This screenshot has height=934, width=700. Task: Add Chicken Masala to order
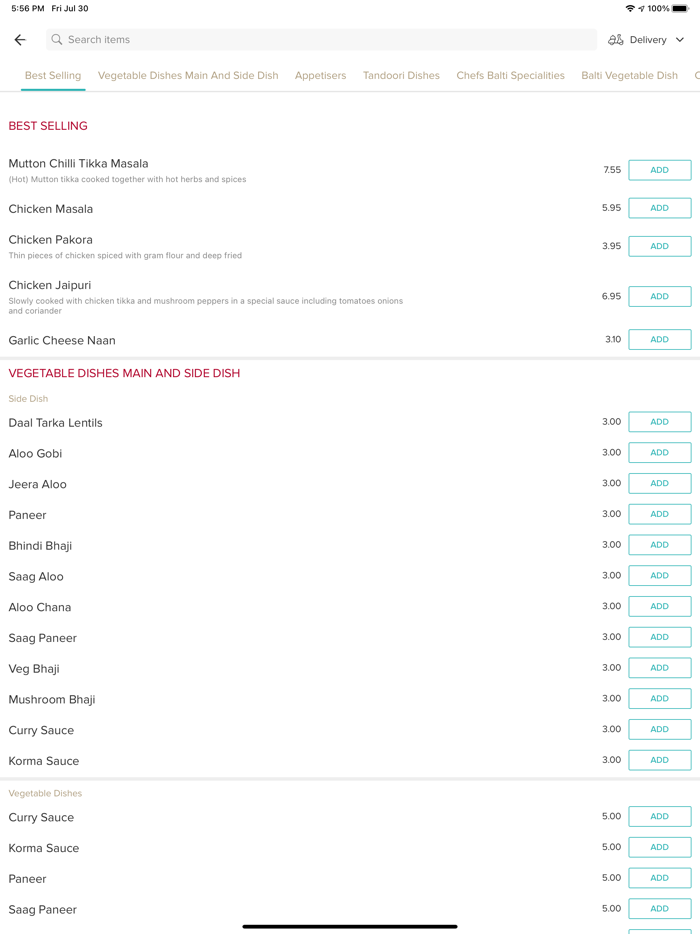[659, 208]
